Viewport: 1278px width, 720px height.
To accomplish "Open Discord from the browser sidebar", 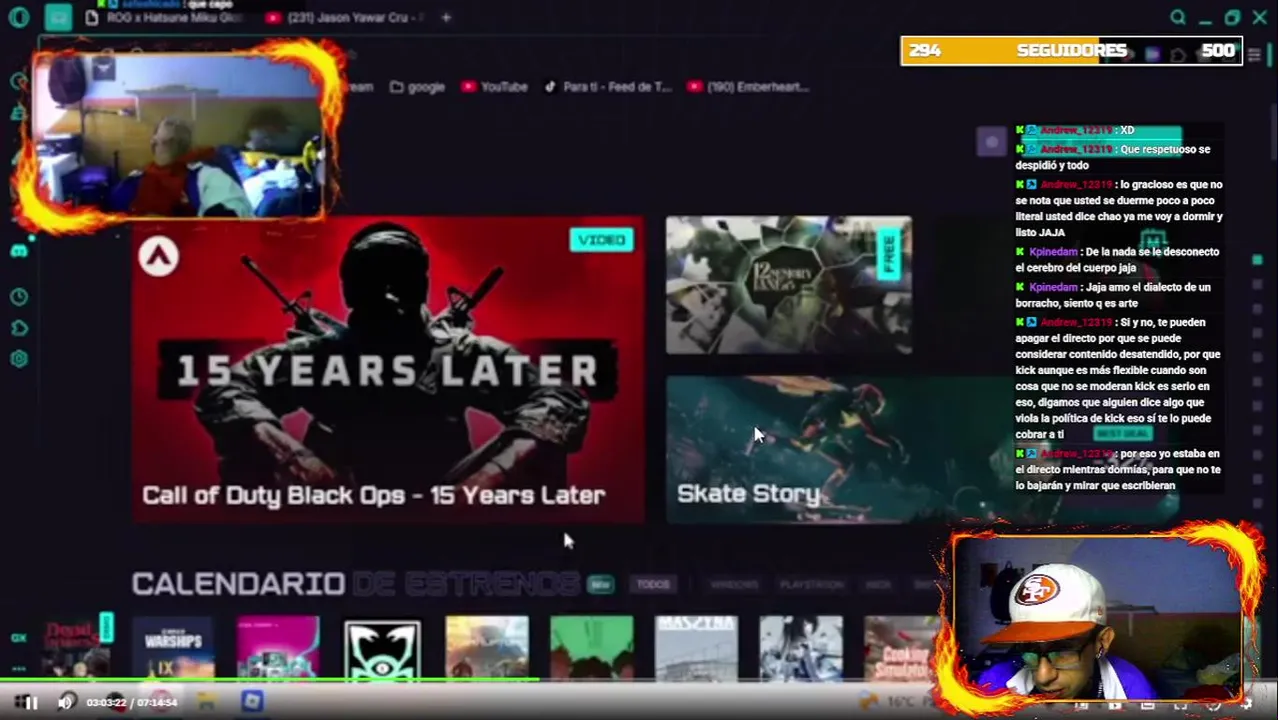I will [18, 250].
